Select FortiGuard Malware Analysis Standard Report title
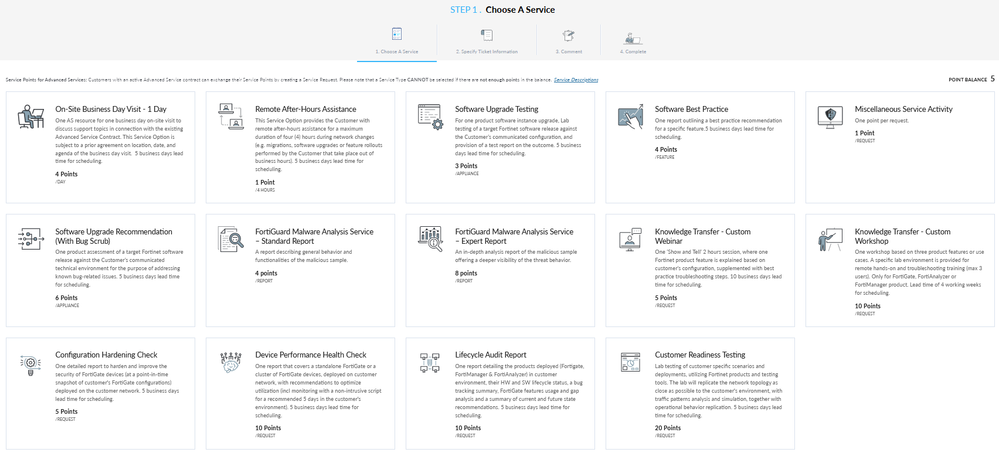Screen dimensions: 999x453 point(314,236)
